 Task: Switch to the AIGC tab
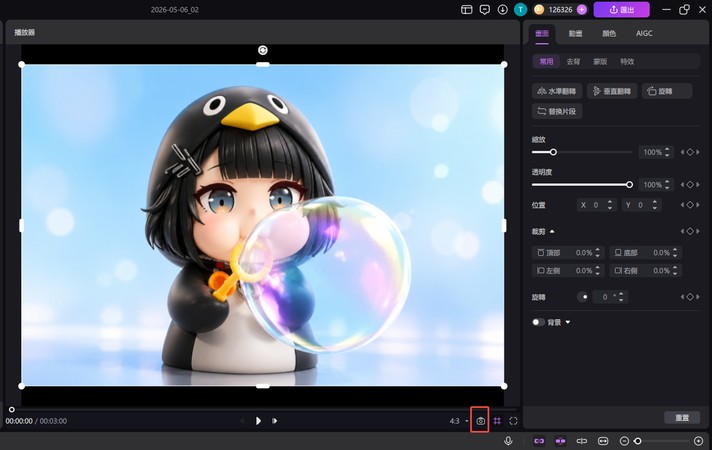(644, 34)
